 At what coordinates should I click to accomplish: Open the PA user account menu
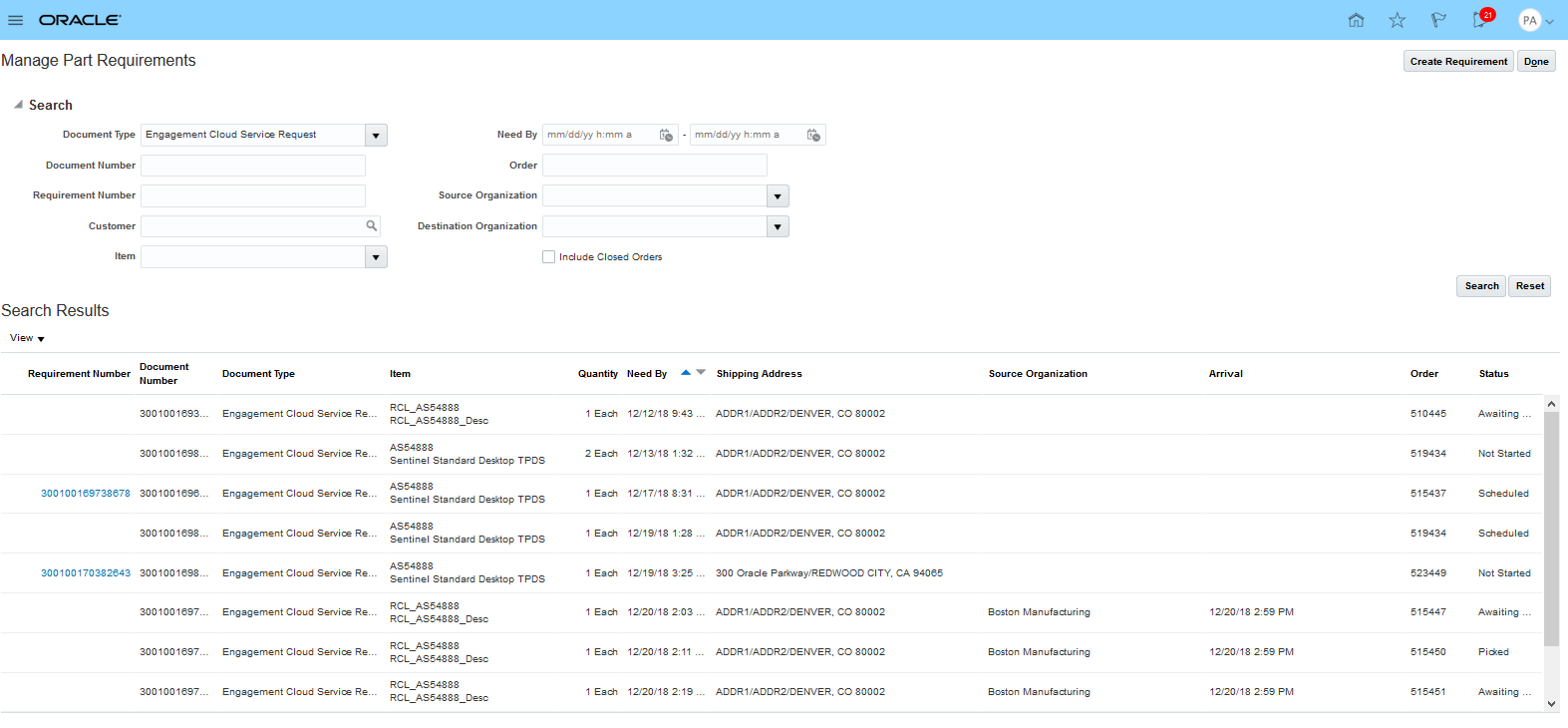click(1535, 20)
